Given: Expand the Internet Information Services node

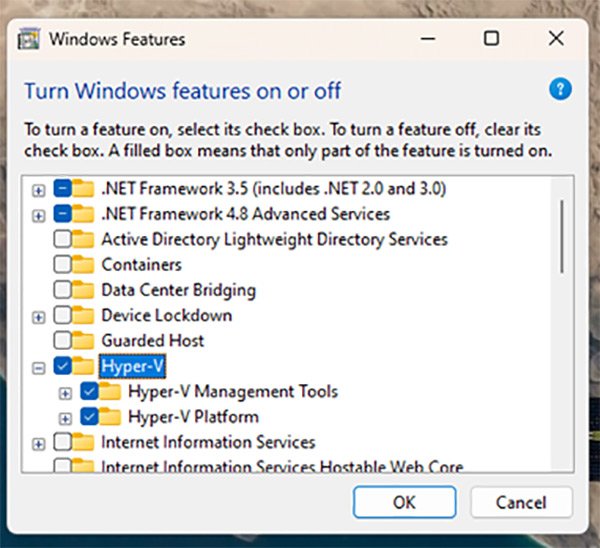Looking at the screenshot, I should [x=38, y=443].
